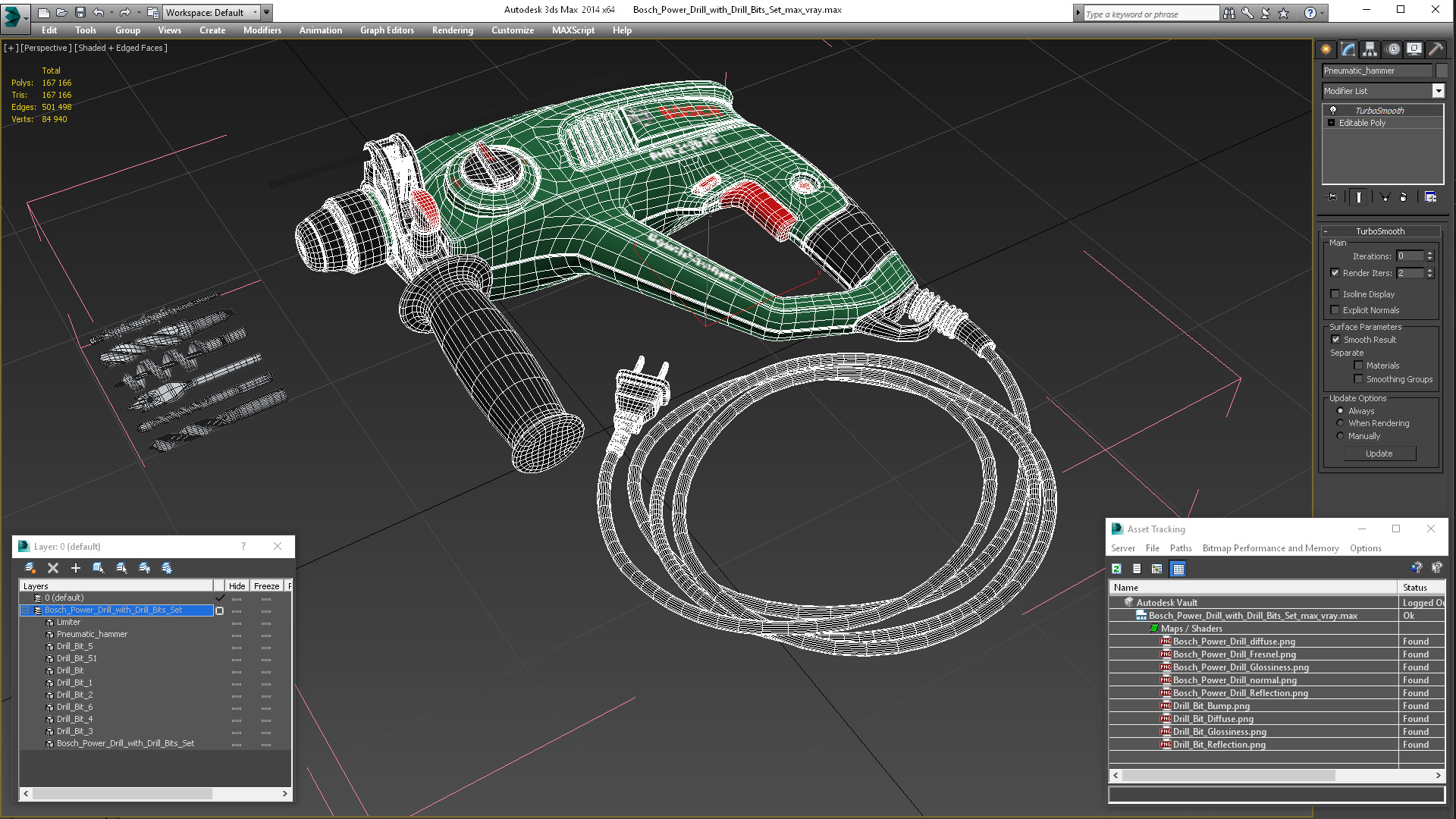Click Remove Modifier from stack icon

[x=1404, y=197]
